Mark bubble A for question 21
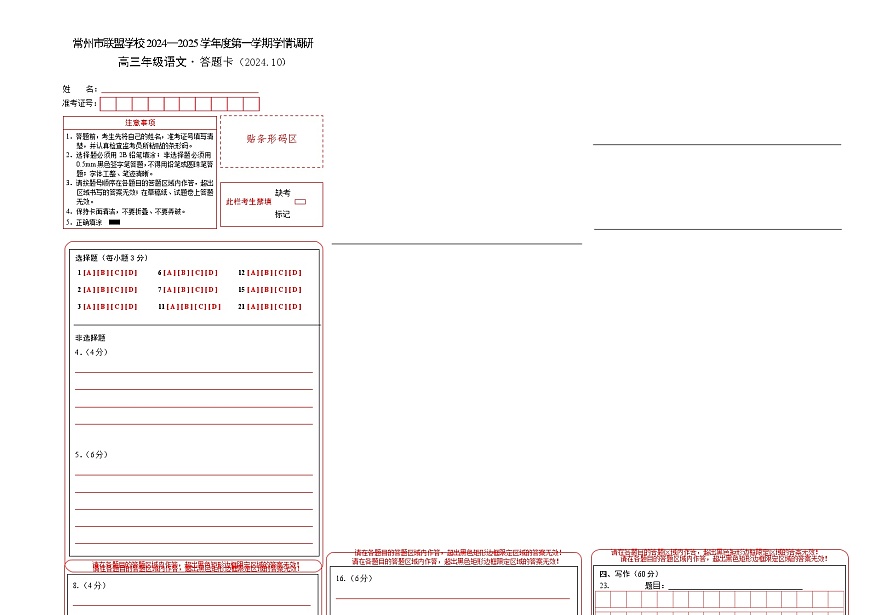 tap(252, 307)
